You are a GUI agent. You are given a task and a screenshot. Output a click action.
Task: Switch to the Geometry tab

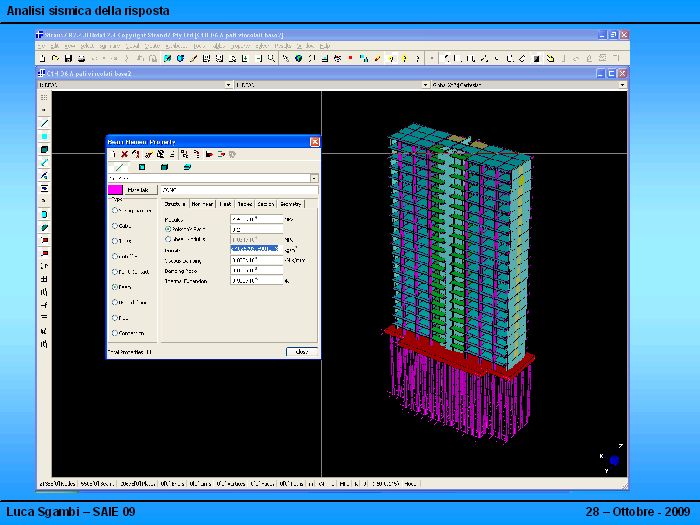pyautogui.click(x=292, y=203)
